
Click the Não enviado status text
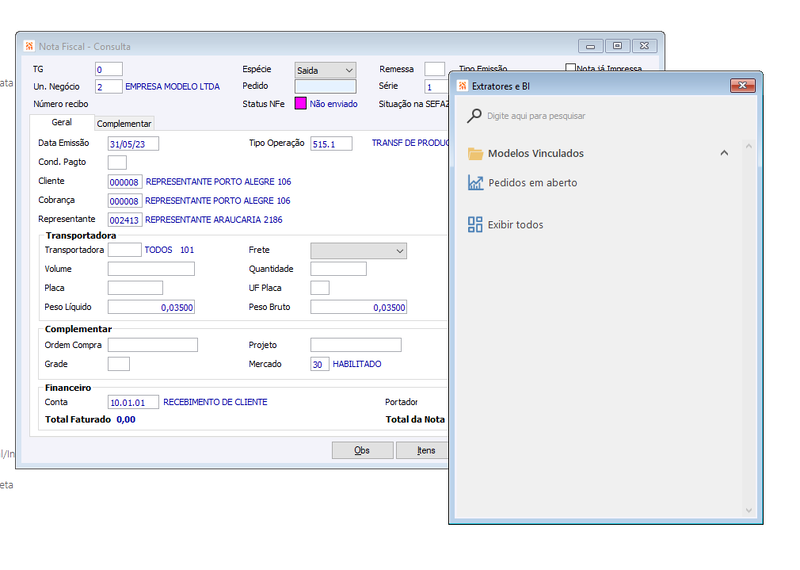click(334, 104)
